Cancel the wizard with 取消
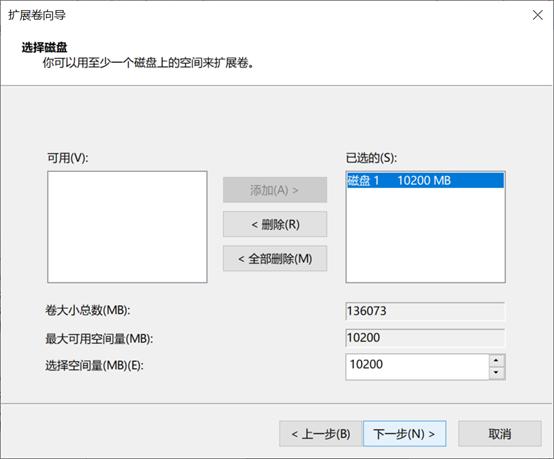 (x=500, y=434)
